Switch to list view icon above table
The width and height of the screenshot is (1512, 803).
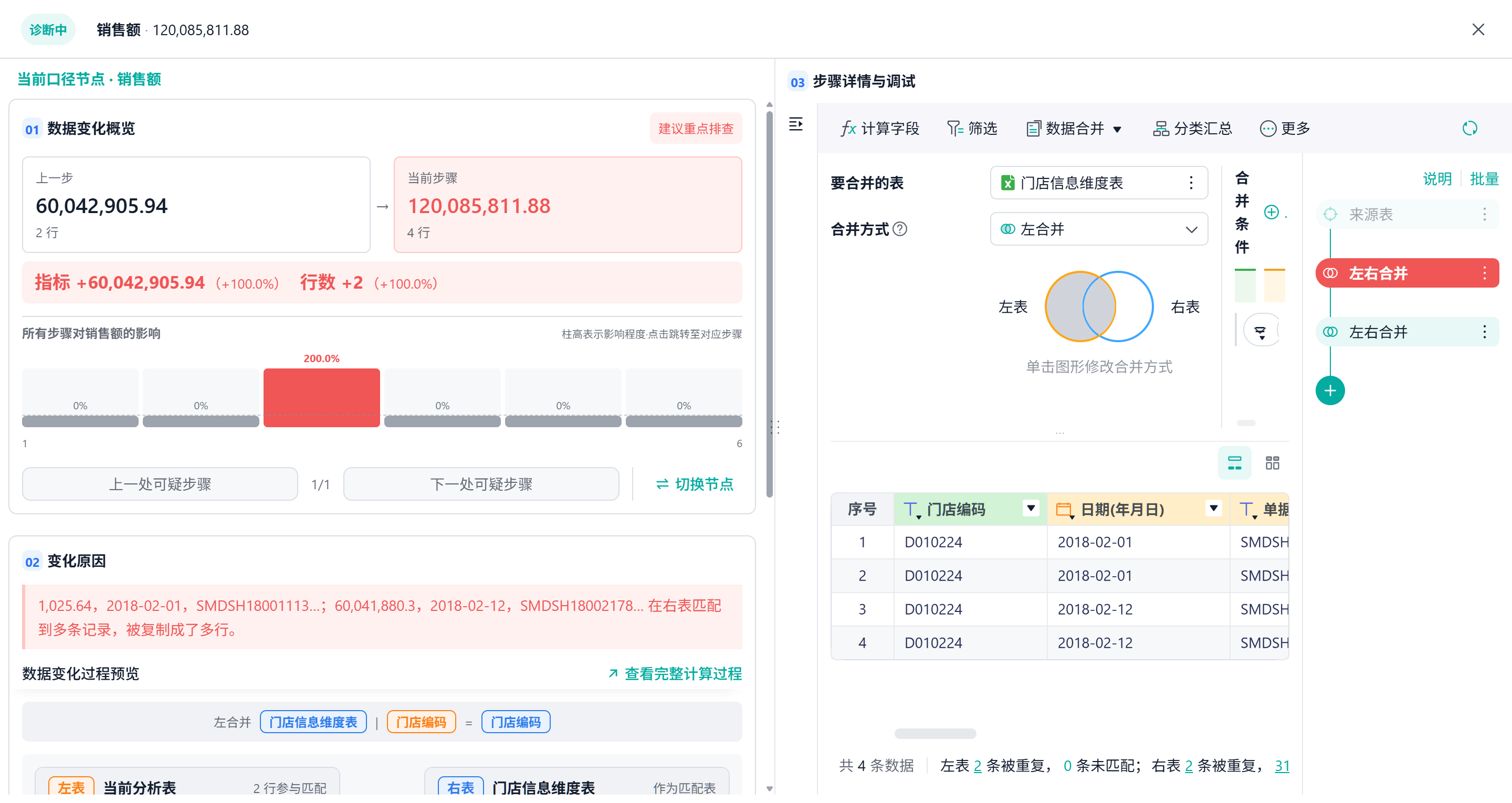point(1234,463)
